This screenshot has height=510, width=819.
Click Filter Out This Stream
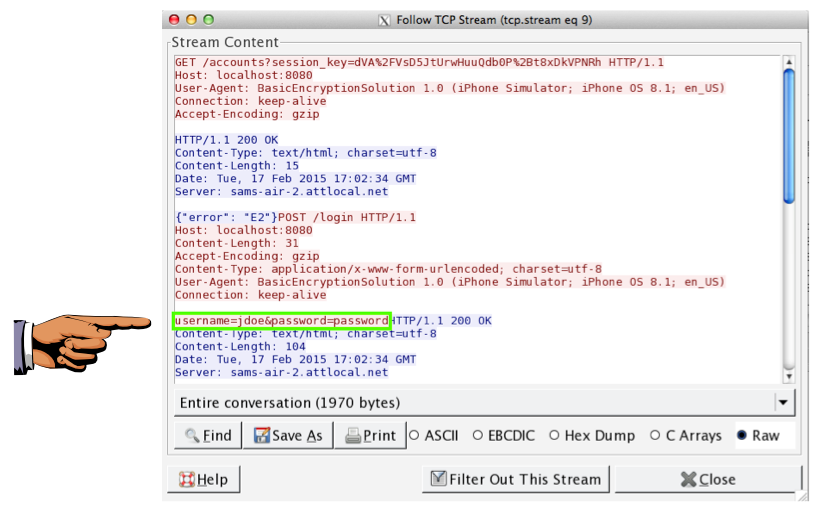point(516,479)
